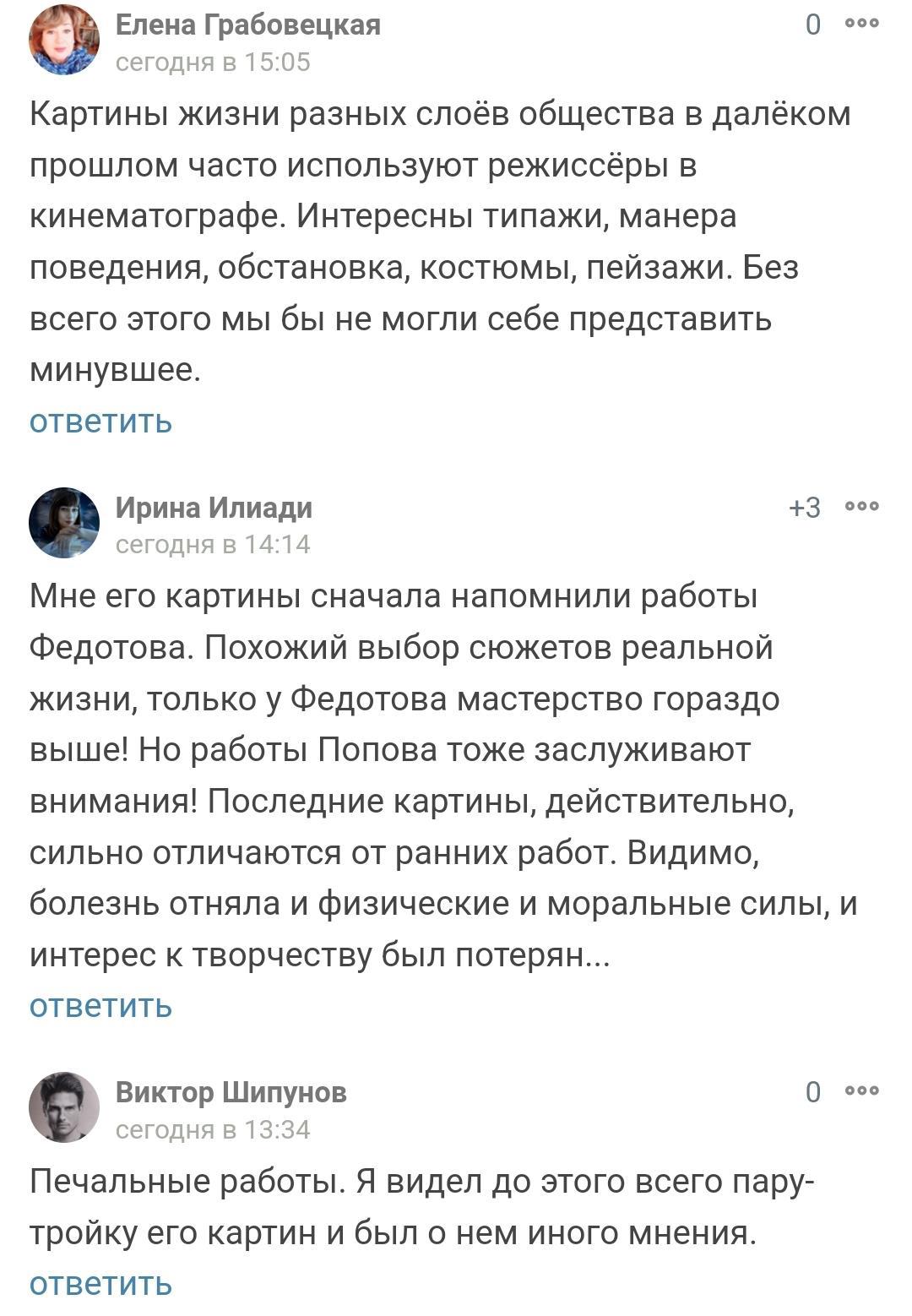Open the profile name Ирина Илиади
This screenshot has height=1316, width=912.
(x=214, y=508)
